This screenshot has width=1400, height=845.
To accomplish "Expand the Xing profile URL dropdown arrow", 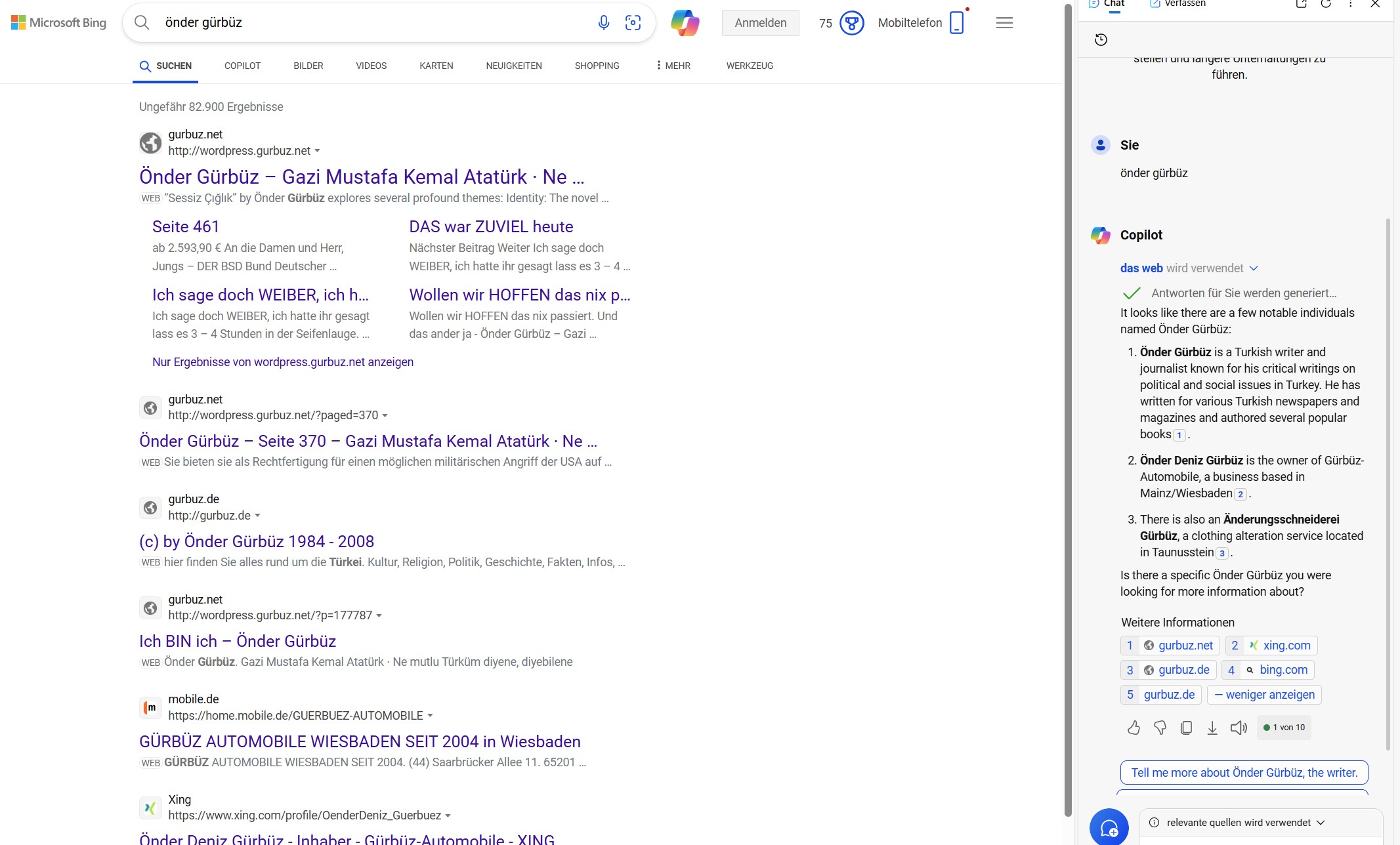I will (448, 815).
